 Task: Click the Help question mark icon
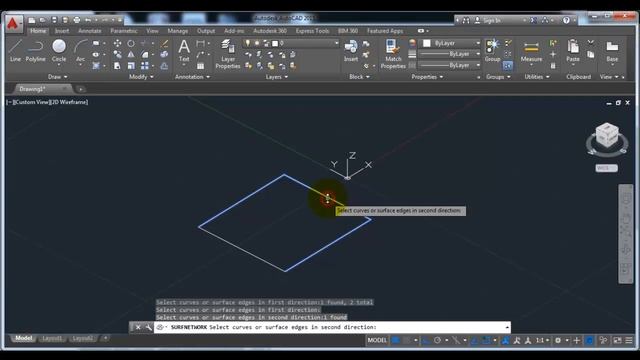[566, 20]
